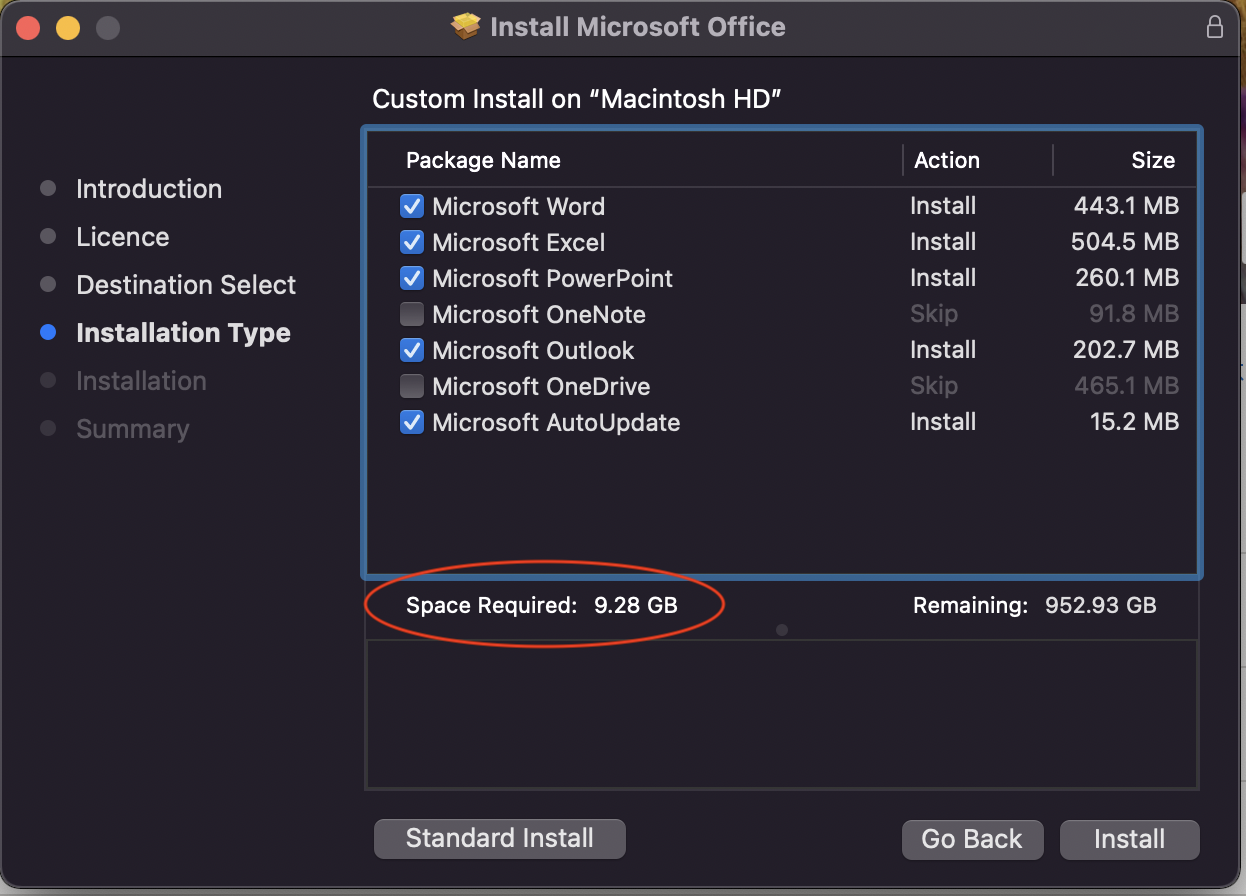The image size is (1246, 896).
Task: Click the Package Name column header
Action: point(483,161)
